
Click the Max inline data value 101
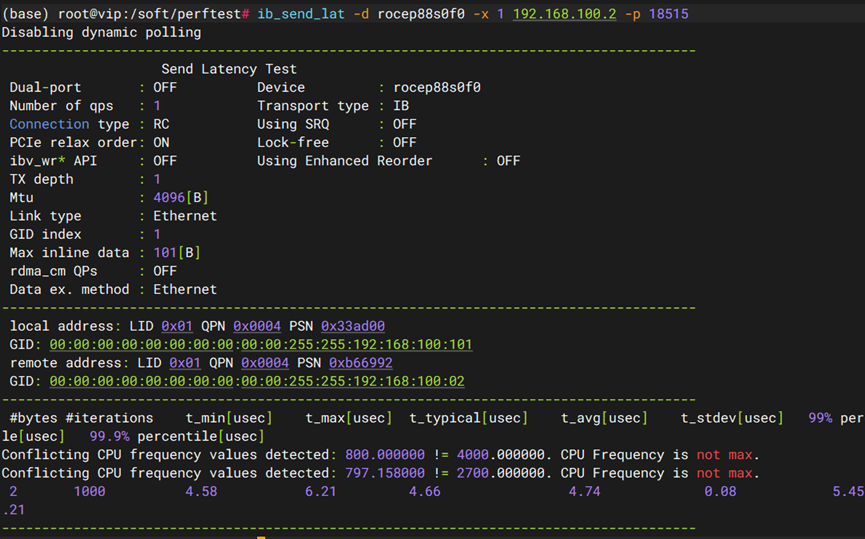click(165, 253)
